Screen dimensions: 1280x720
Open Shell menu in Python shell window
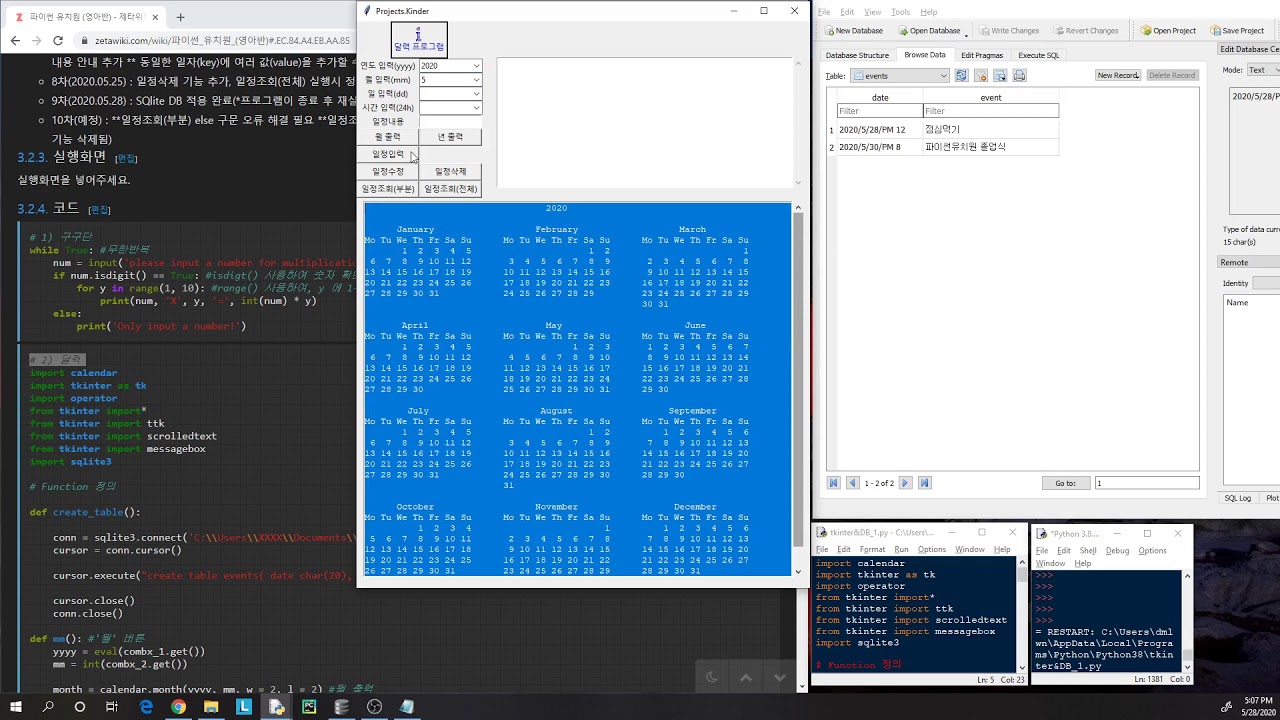[x=1088, y=550]
